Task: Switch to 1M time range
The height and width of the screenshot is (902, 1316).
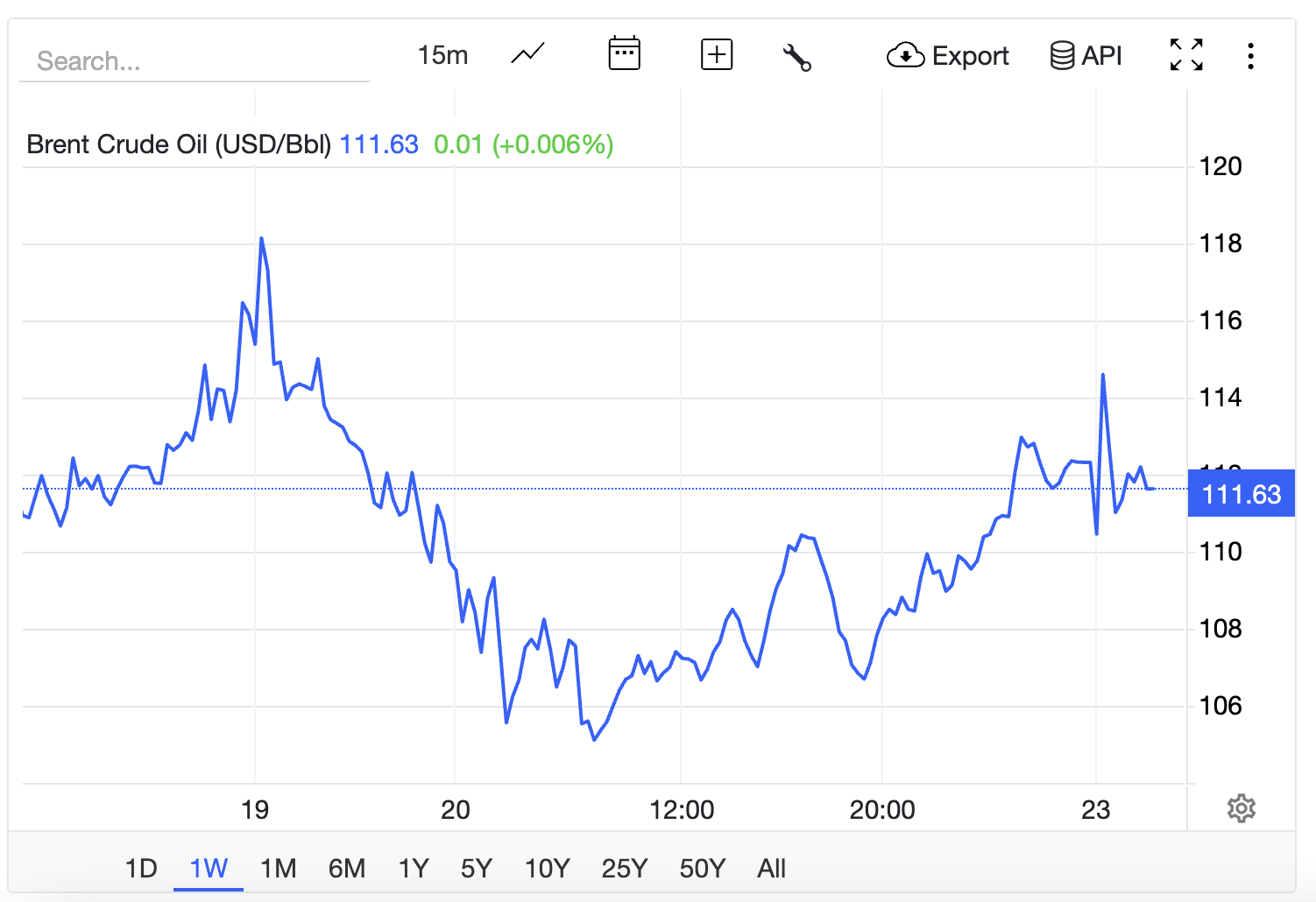Action: (278, 868)
